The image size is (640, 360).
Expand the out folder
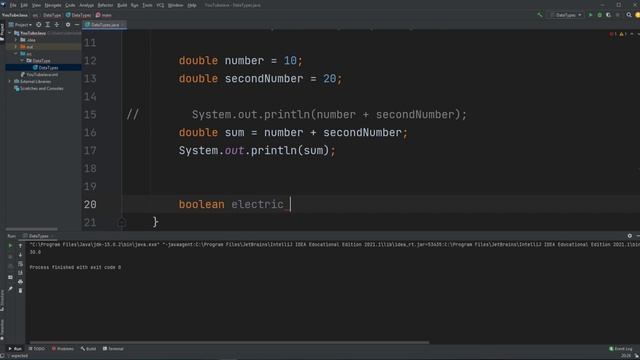[16, 47]
